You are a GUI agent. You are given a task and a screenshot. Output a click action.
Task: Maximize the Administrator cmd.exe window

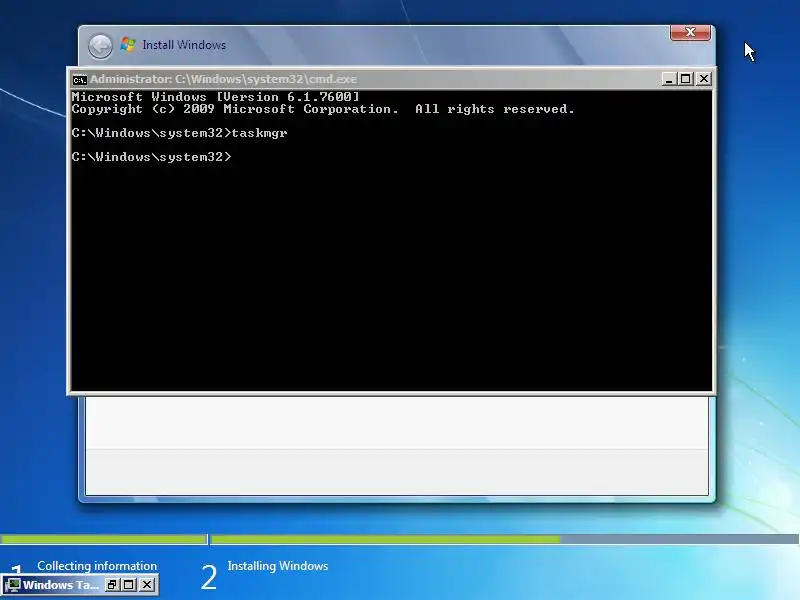[686, 79]
